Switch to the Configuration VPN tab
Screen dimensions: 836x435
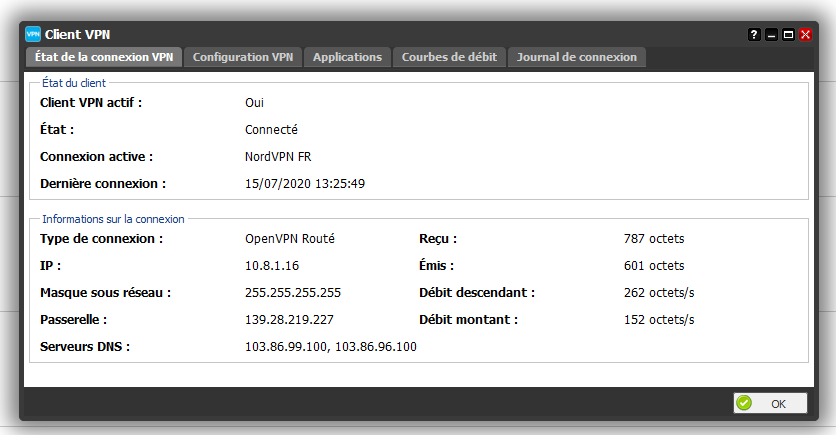(243, 57)
